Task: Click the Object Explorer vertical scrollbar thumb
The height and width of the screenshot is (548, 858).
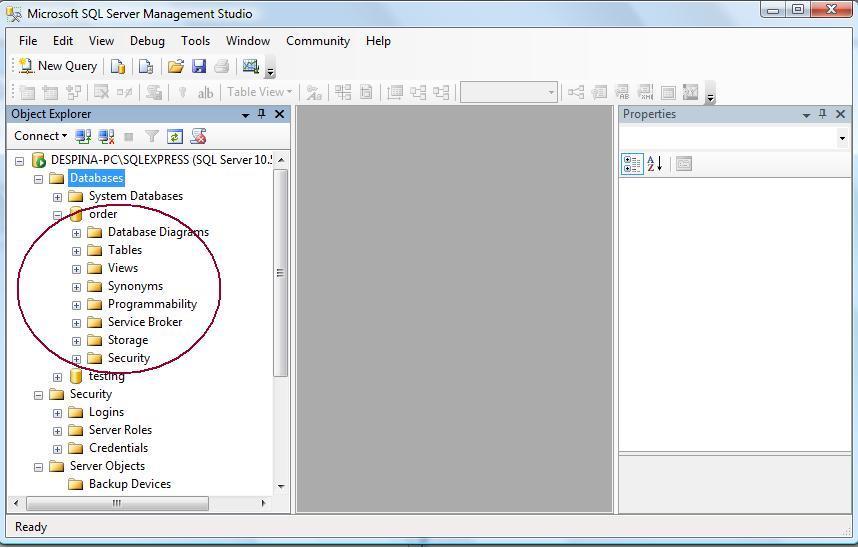Action: pos(280,273)
